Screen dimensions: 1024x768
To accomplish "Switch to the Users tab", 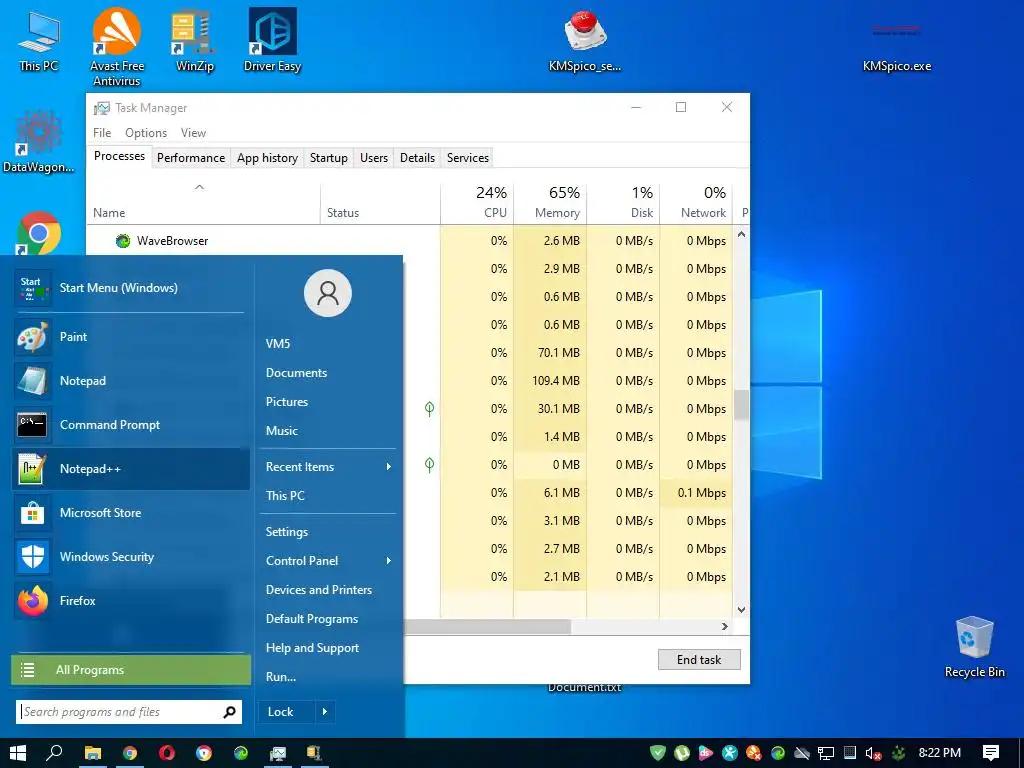I will [x=374, y=158].
